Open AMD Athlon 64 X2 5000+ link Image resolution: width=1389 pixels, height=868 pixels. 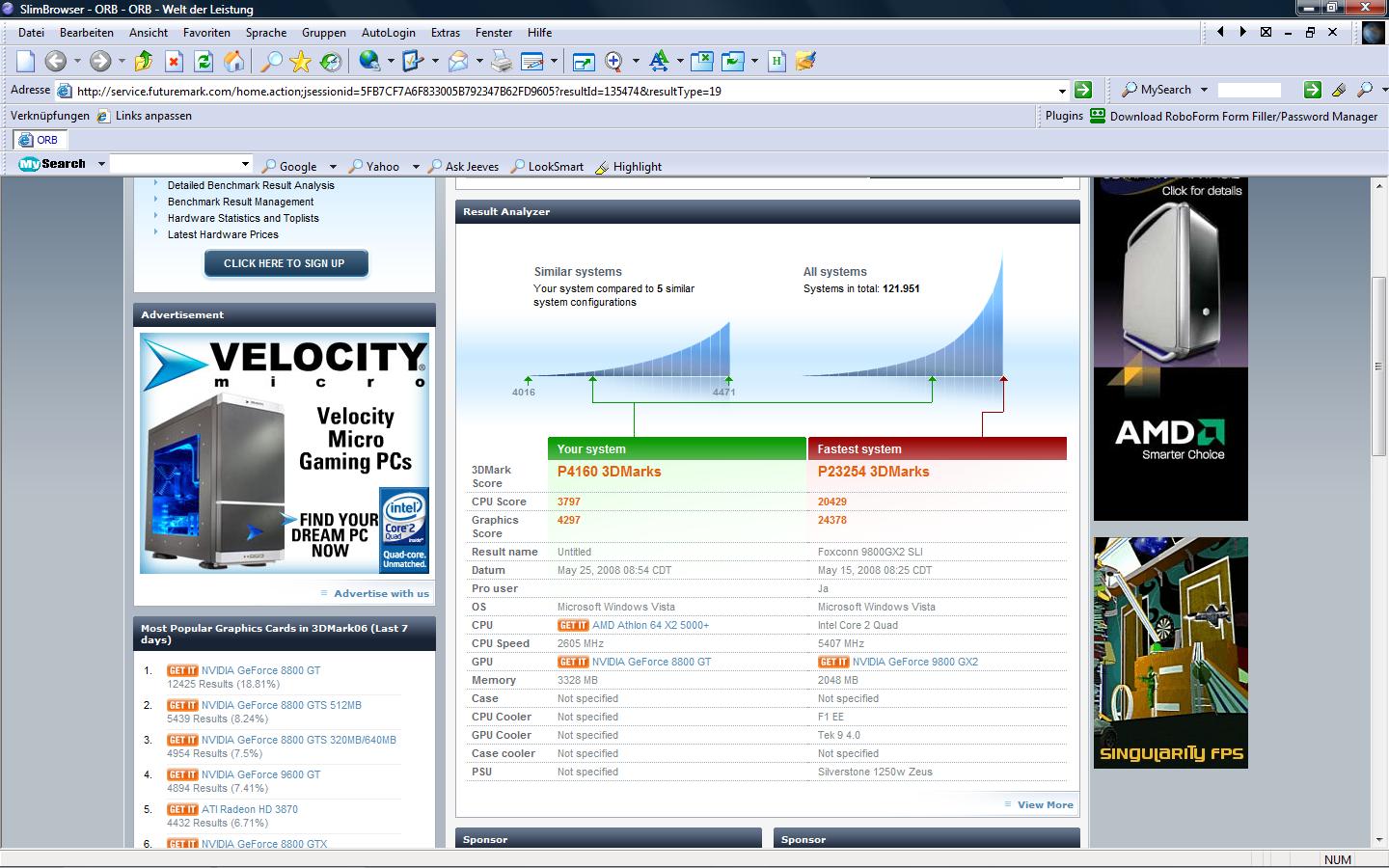650,625
